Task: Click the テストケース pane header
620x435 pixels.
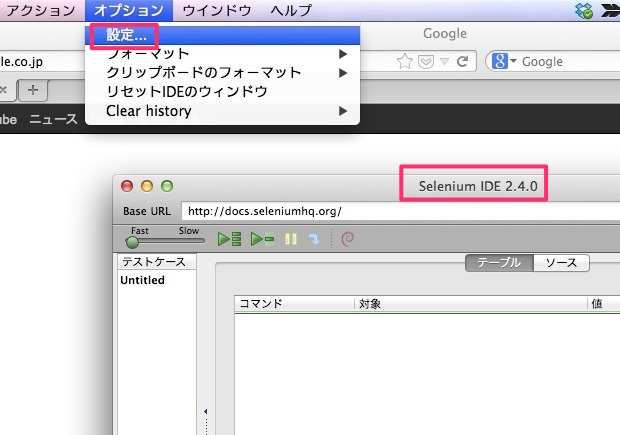Action: click(x=157, y=262)
